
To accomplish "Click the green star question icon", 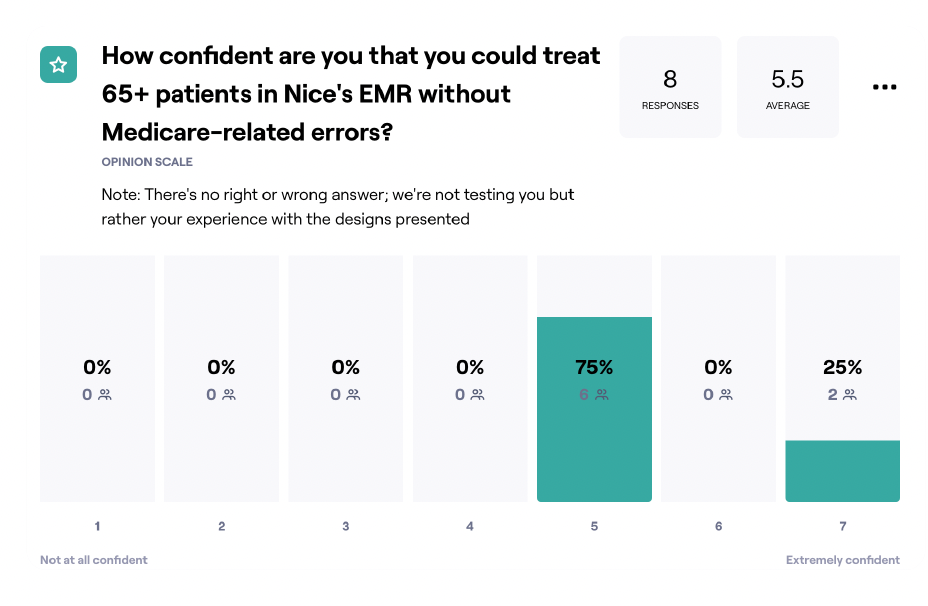I will (x=59, y=65).
